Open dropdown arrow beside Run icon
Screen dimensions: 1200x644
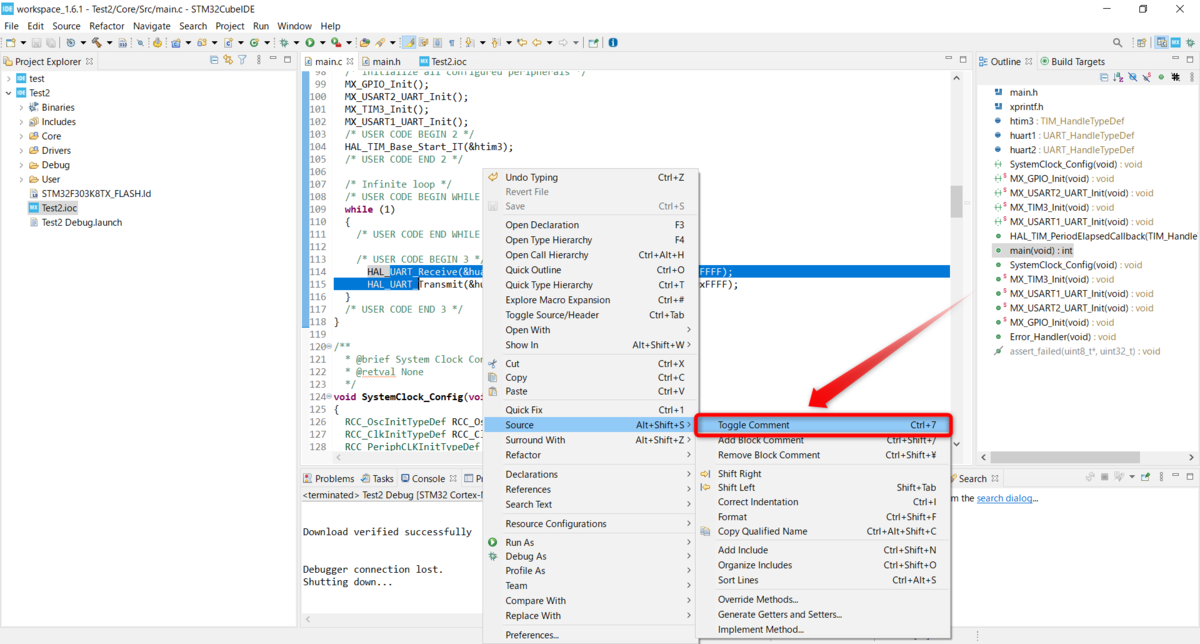pyautogui.click(x=322, y=43)
